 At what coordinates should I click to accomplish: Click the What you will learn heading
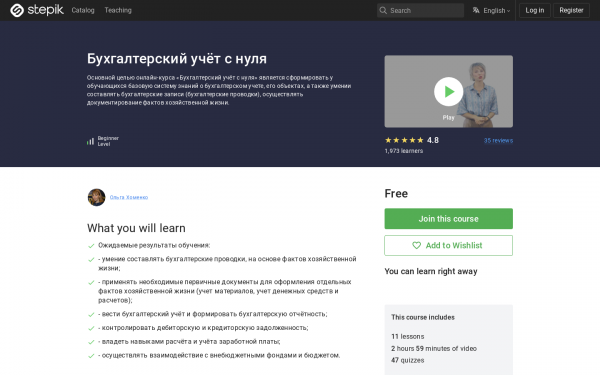point(136,228)
